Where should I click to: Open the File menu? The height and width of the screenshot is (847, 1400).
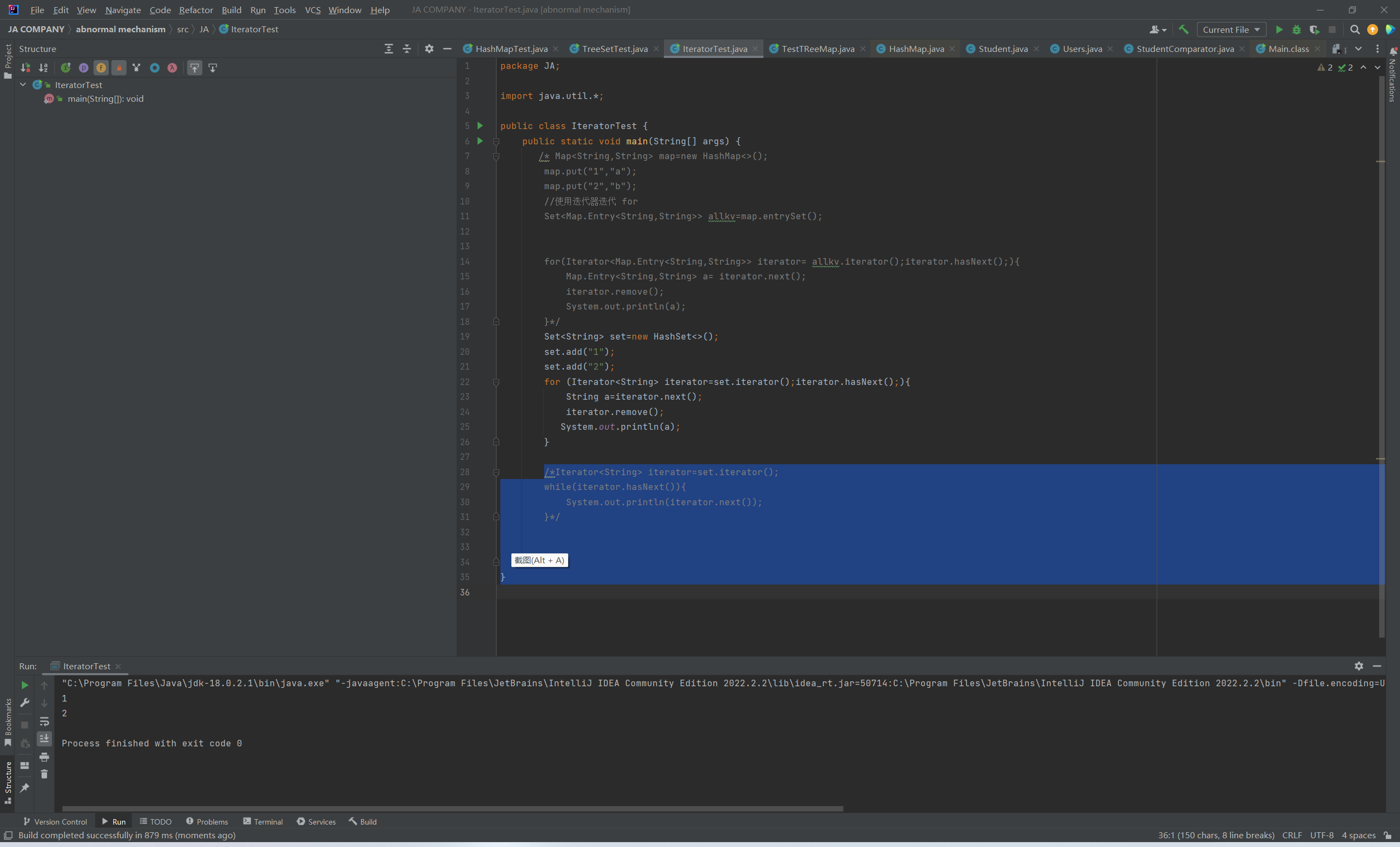coord(37,10)
